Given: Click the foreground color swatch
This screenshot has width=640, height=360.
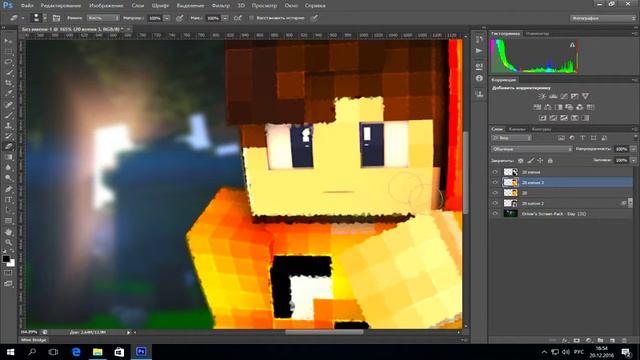Looking at the screenshot, I should coord(6,259).
